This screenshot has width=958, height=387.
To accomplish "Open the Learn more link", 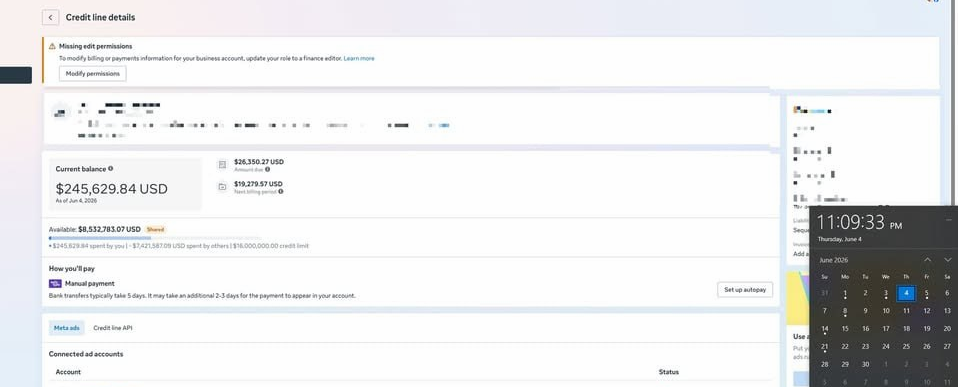I will point(359,59).
